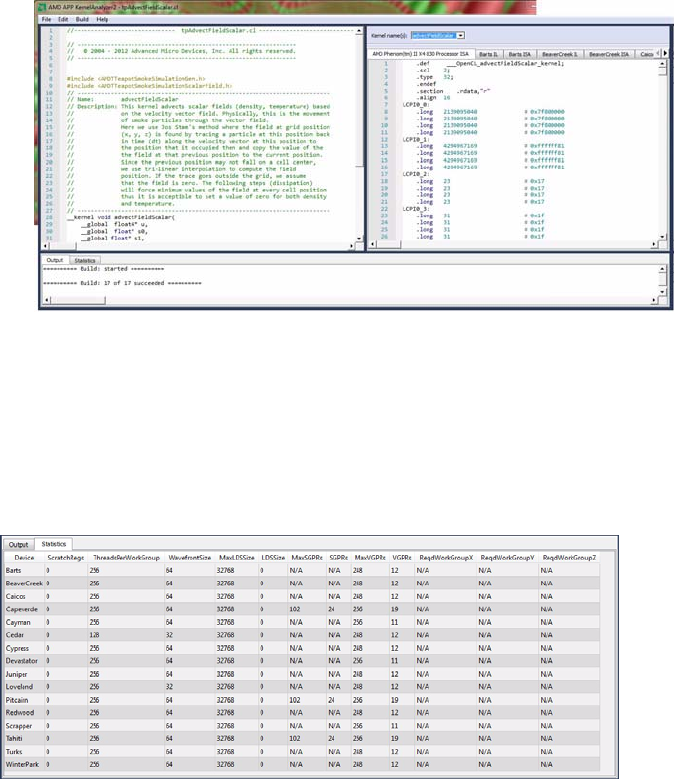Viewport: 674px width, 779px height.
Task: Sort by the ThreadsPerWorkGroup column header
Action: pos(126,557)
